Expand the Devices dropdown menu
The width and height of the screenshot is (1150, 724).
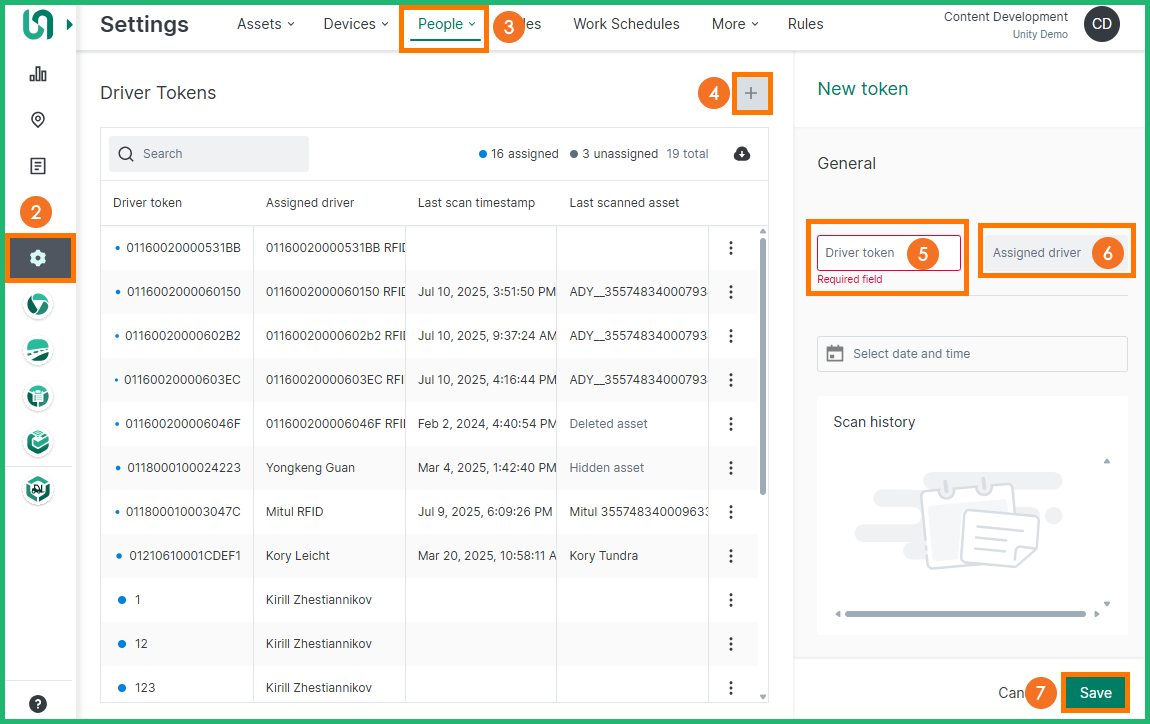tap(356, 24)
